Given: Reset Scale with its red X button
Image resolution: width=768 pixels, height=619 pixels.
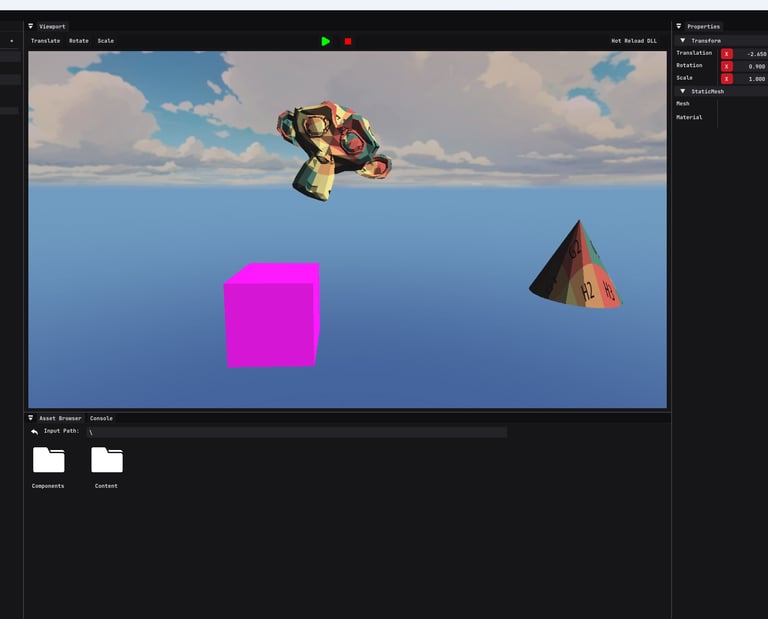Looking at the screenshot, I should 726,78.
